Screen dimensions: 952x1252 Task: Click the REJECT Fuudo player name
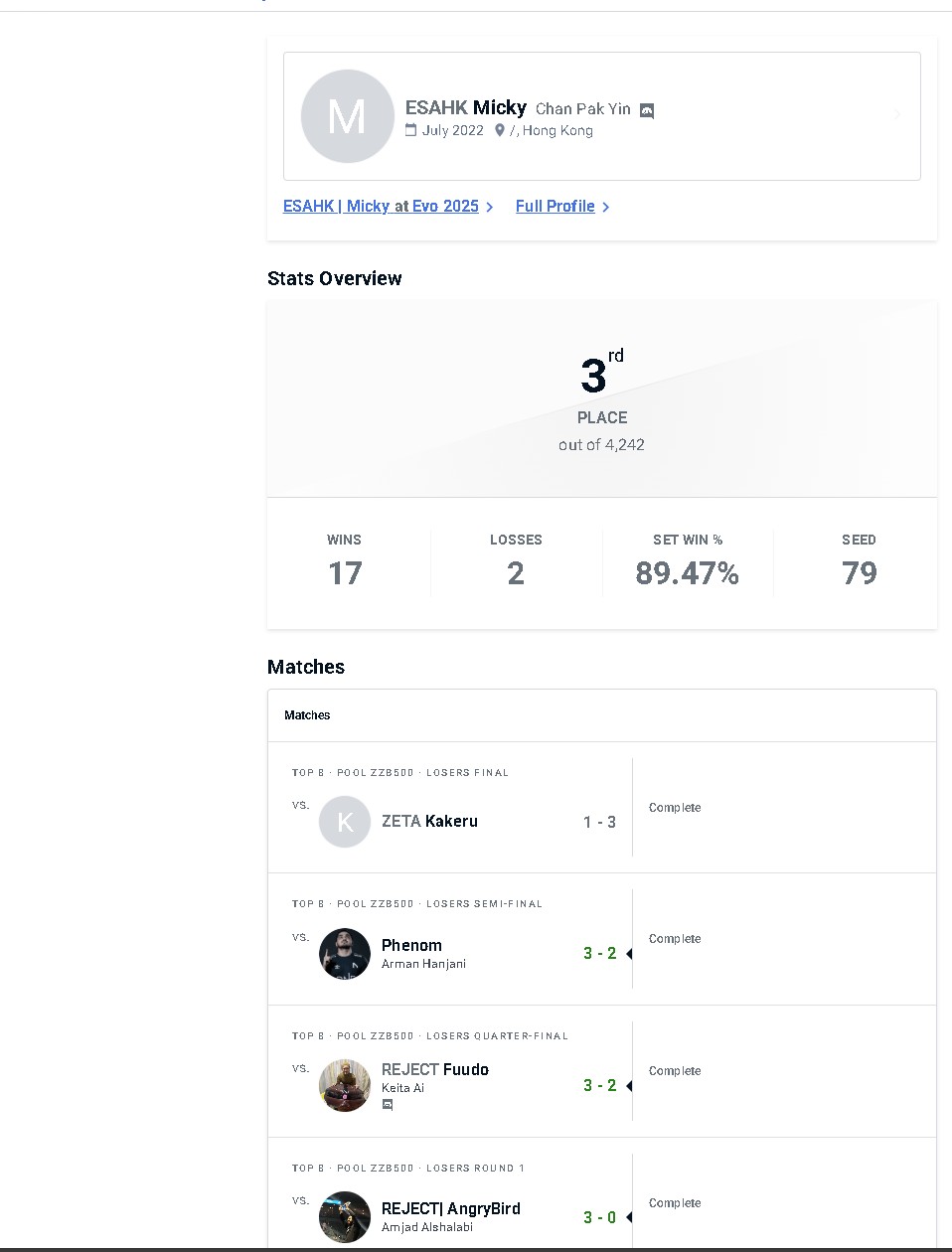coord(435,1069)
